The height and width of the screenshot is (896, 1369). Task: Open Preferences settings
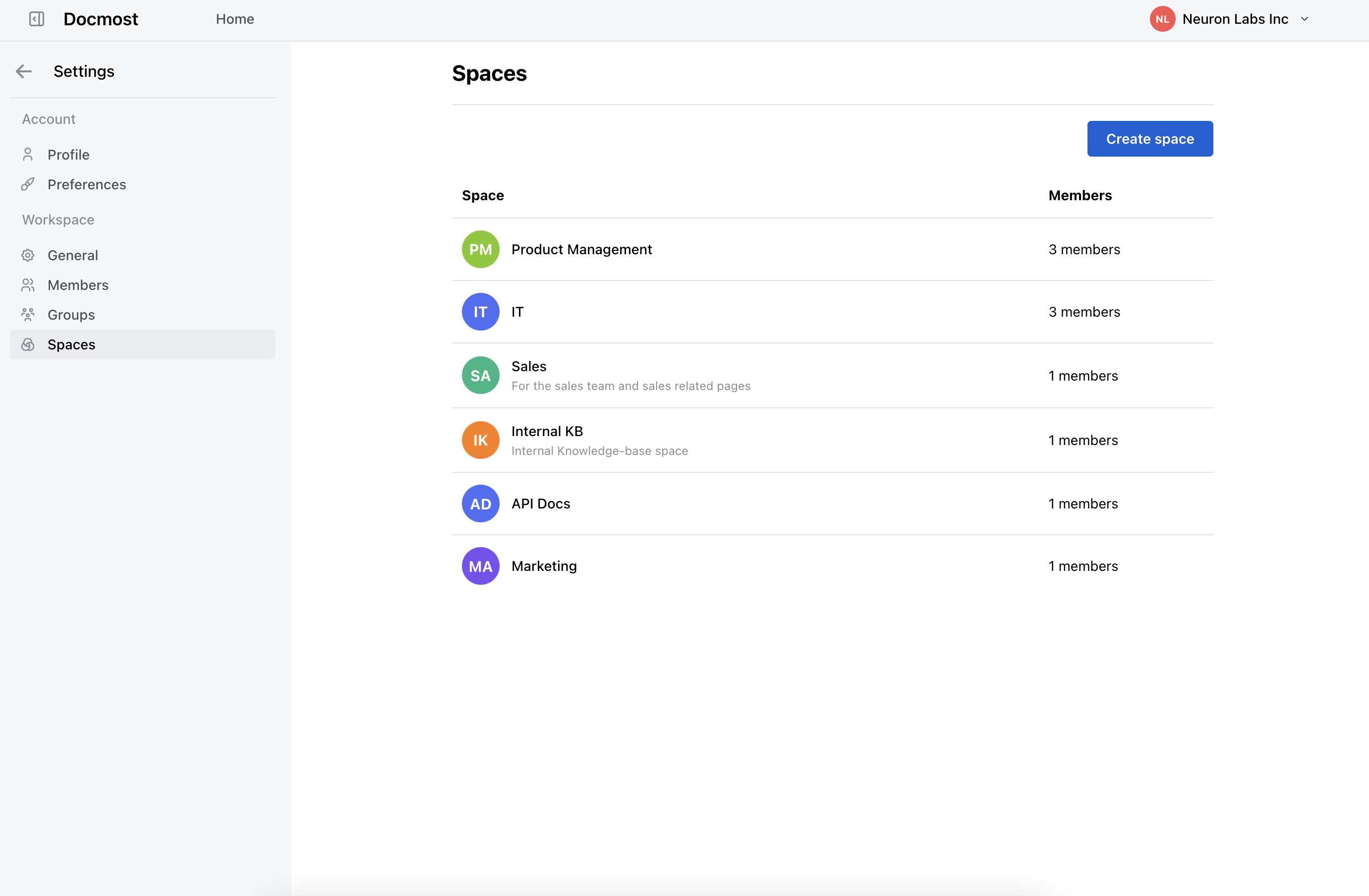(143, 184)
